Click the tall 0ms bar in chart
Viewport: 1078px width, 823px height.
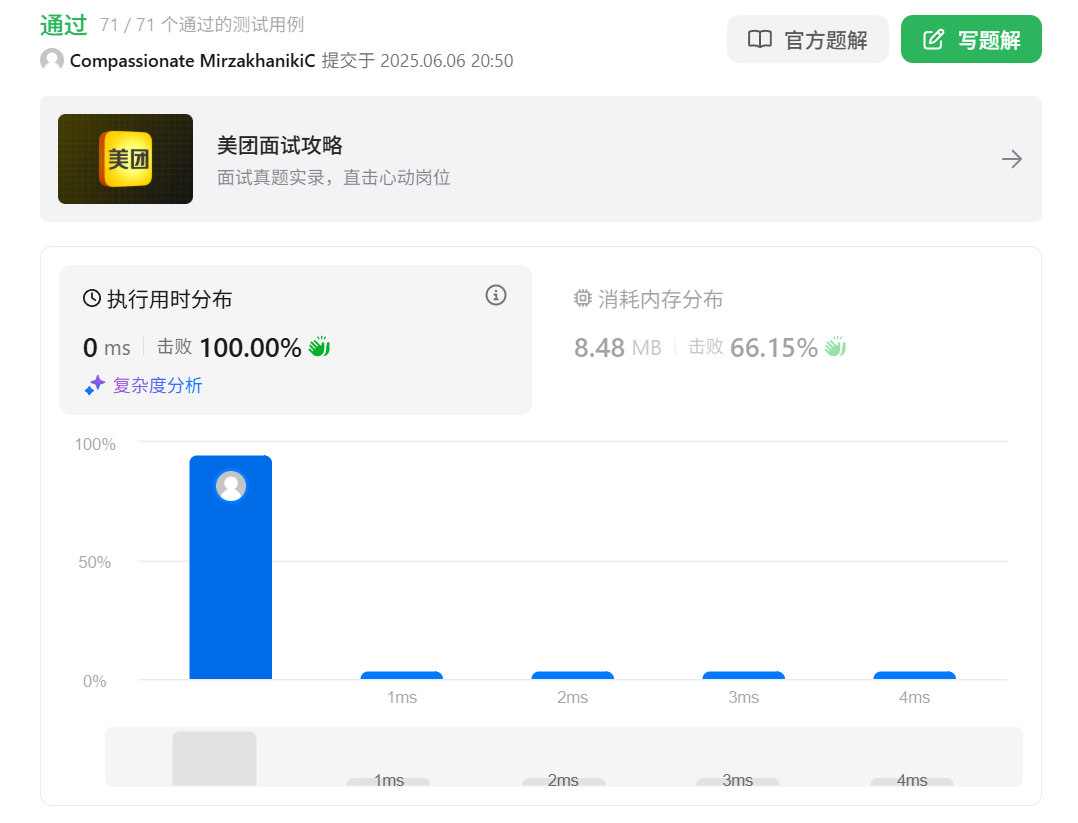[x=230, y=567]
